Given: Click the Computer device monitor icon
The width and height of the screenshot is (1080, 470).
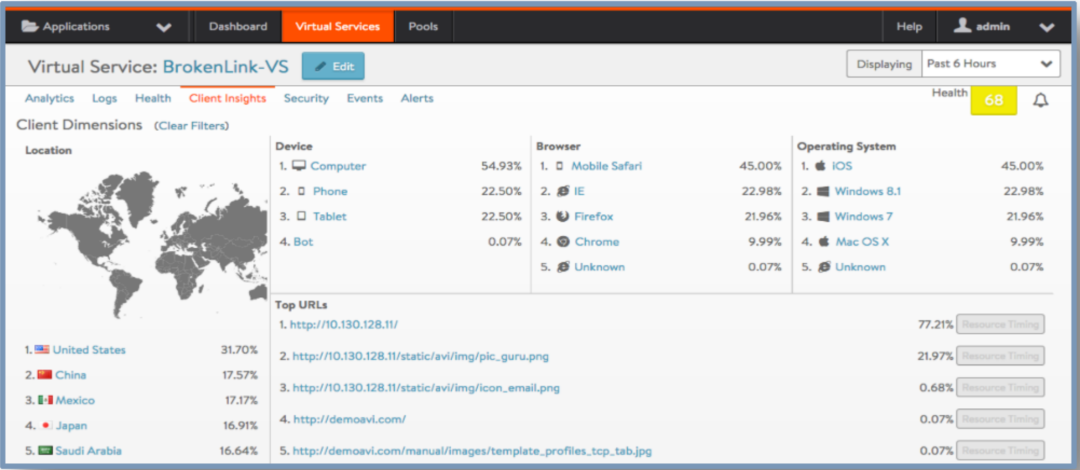Looking at the screenshot, I should point(298,166).
